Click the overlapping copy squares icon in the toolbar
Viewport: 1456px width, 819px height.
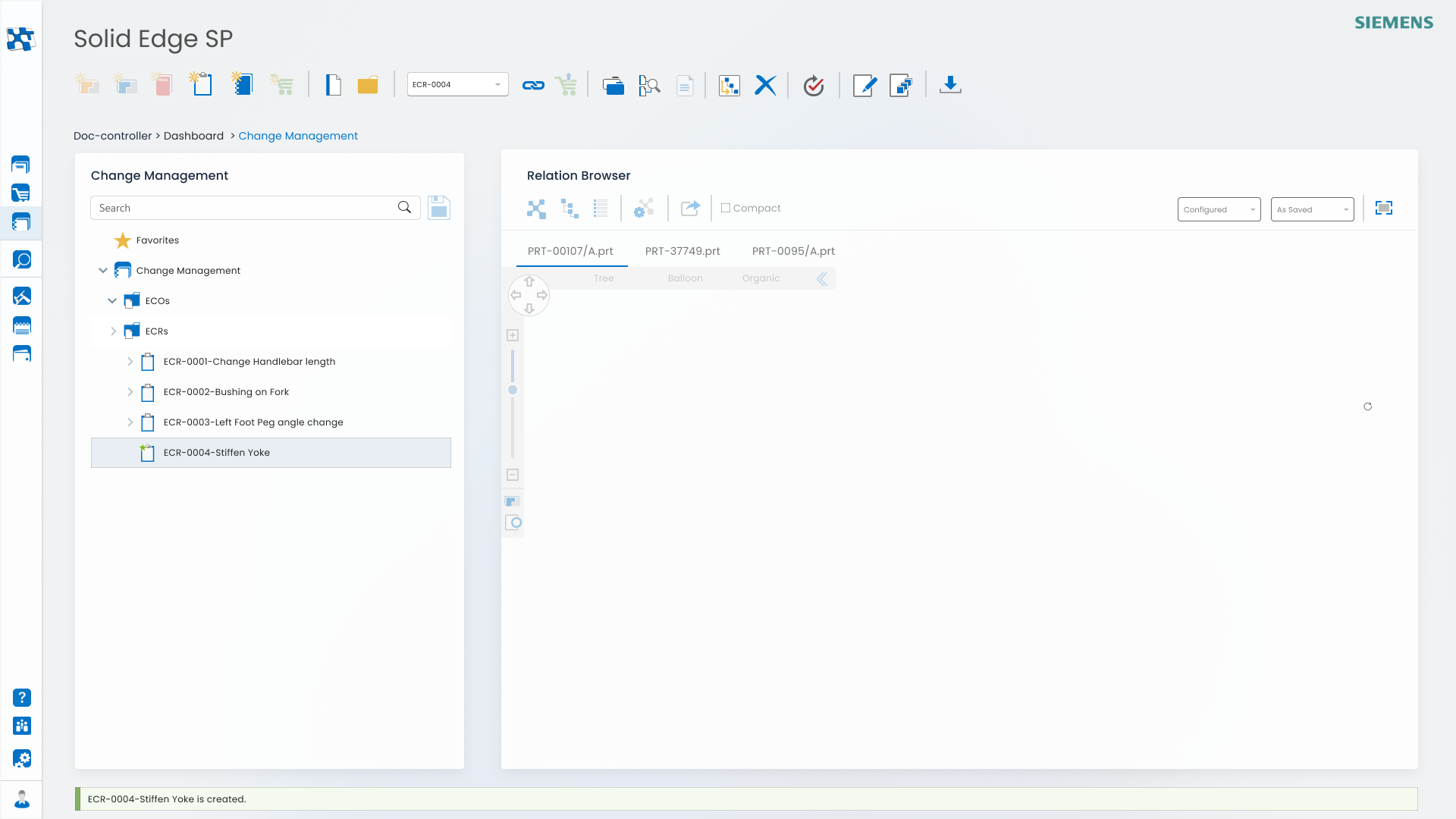901,85
